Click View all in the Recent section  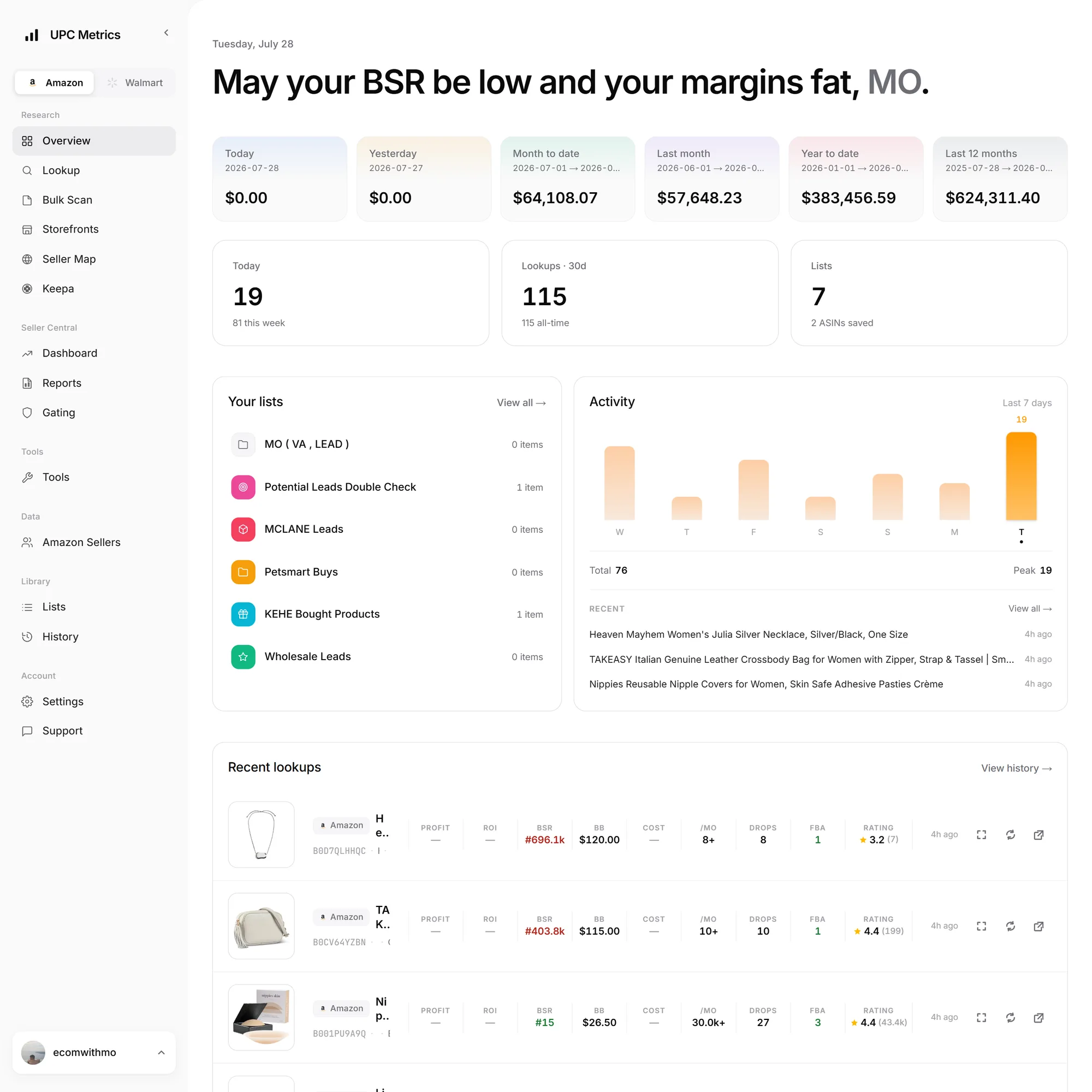1030,609
